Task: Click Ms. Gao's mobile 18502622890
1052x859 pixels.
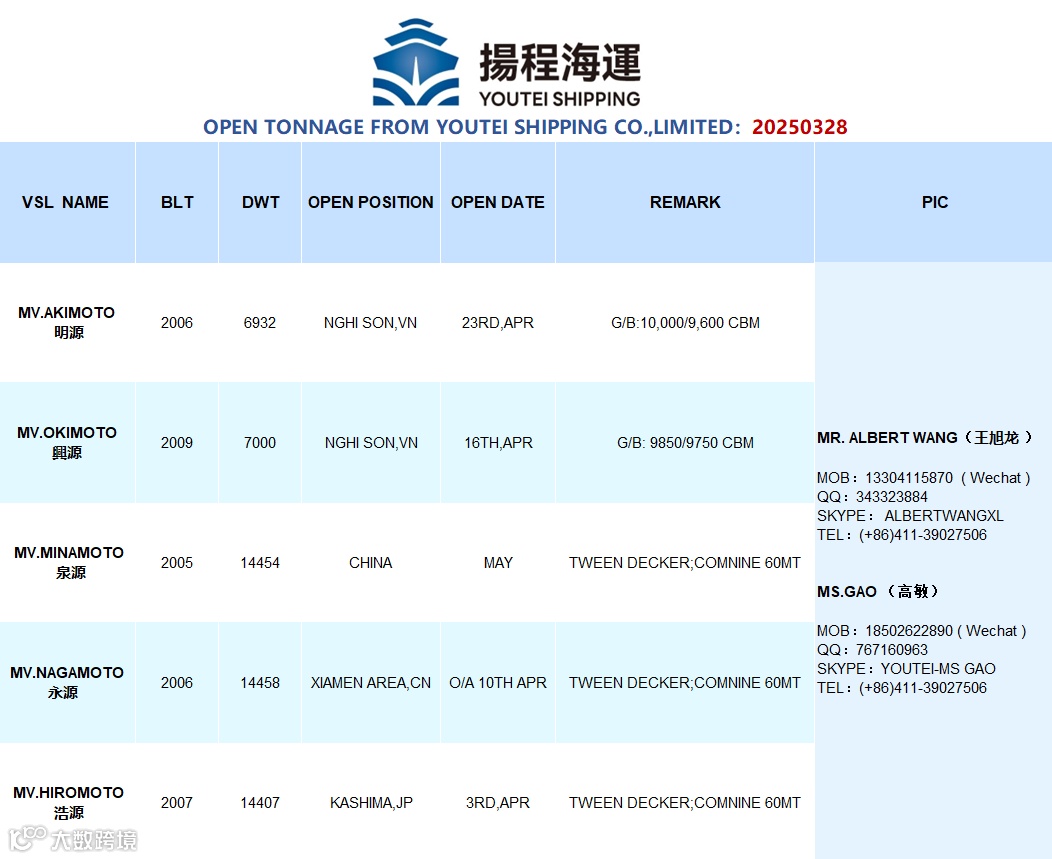Action: 908,631
